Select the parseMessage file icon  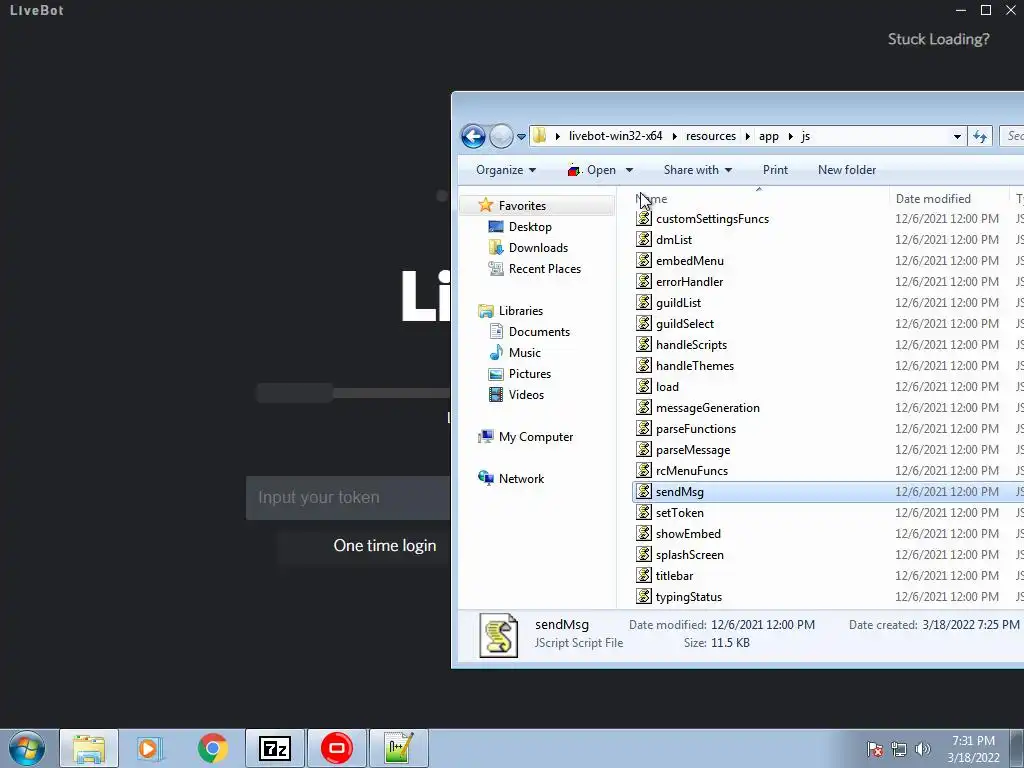pos(644,449)
